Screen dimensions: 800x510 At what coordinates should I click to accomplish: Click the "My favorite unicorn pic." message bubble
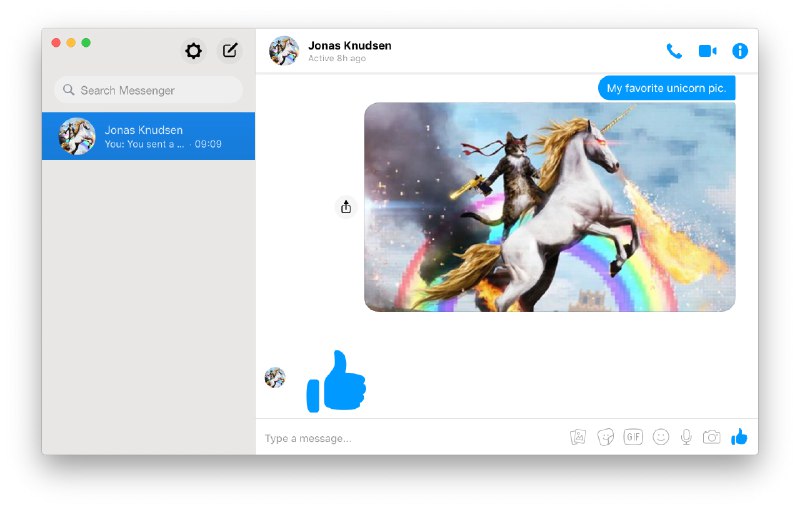click(x=666, y=88)
